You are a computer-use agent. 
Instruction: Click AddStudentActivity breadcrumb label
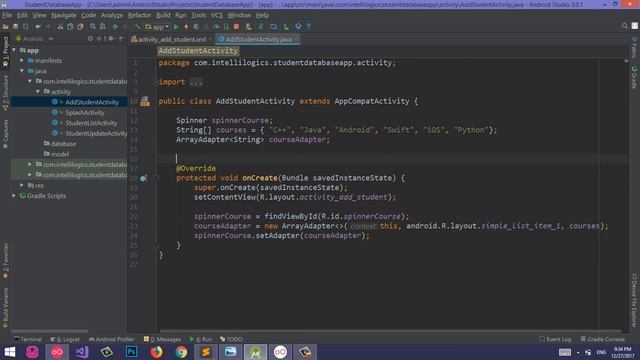(x=198, y=51)
